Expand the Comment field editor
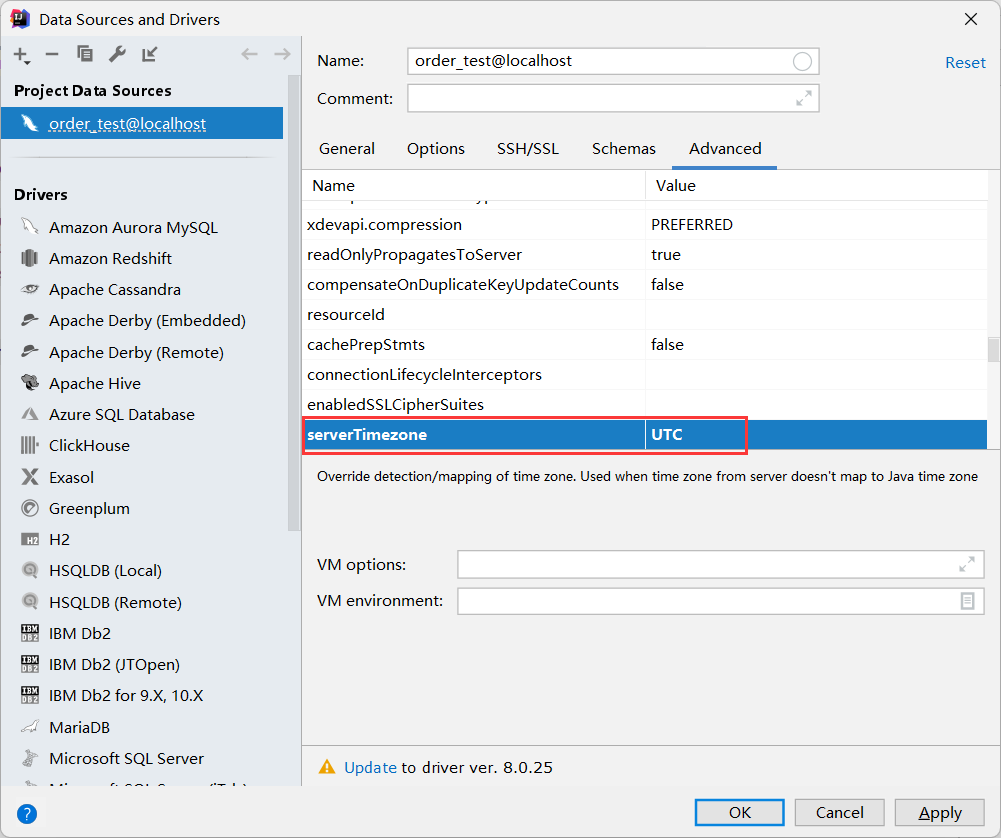1001x838 pixels. [804, 98]
